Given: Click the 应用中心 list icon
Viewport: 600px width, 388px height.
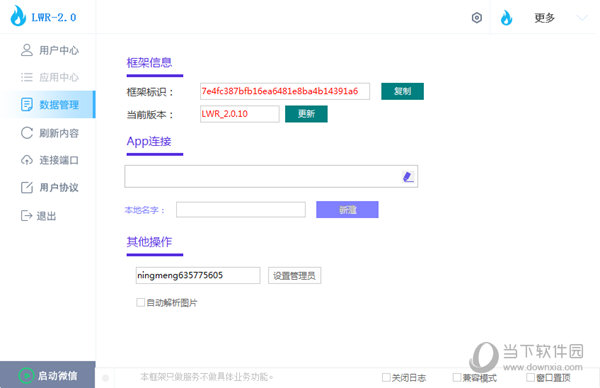Looking at the screenshot, I should [x=27, y=77].
